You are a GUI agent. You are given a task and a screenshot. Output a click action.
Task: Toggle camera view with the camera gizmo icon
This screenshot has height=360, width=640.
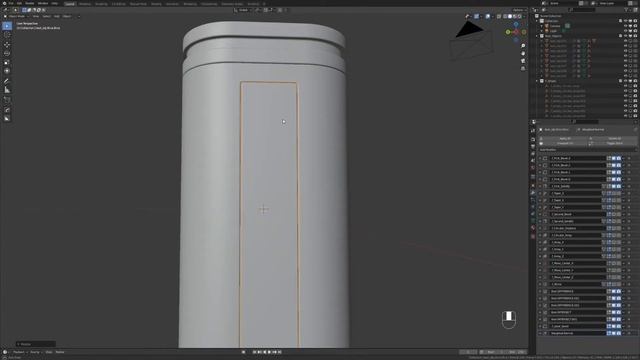[x=523, y=61]
